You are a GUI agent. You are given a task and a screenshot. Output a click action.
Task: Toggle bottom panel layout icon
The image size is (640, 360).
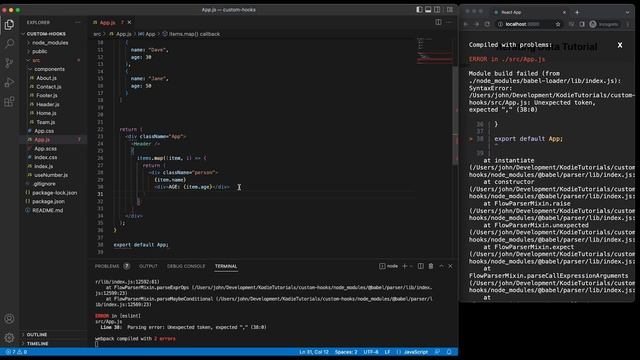tap(428, 9)
